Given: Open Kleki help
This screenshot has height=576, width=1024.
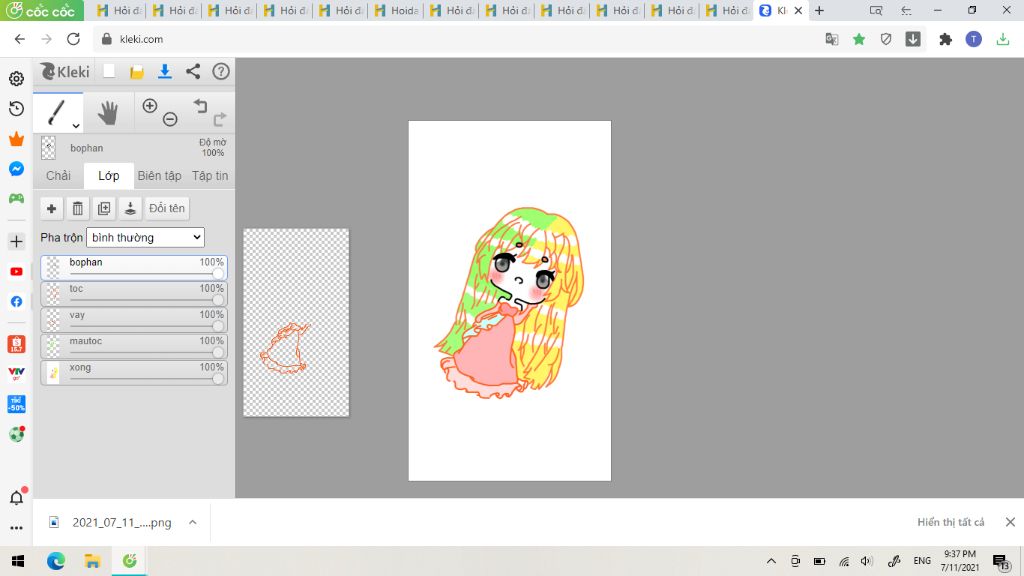Looking at the screenshot, I should 221,71.
